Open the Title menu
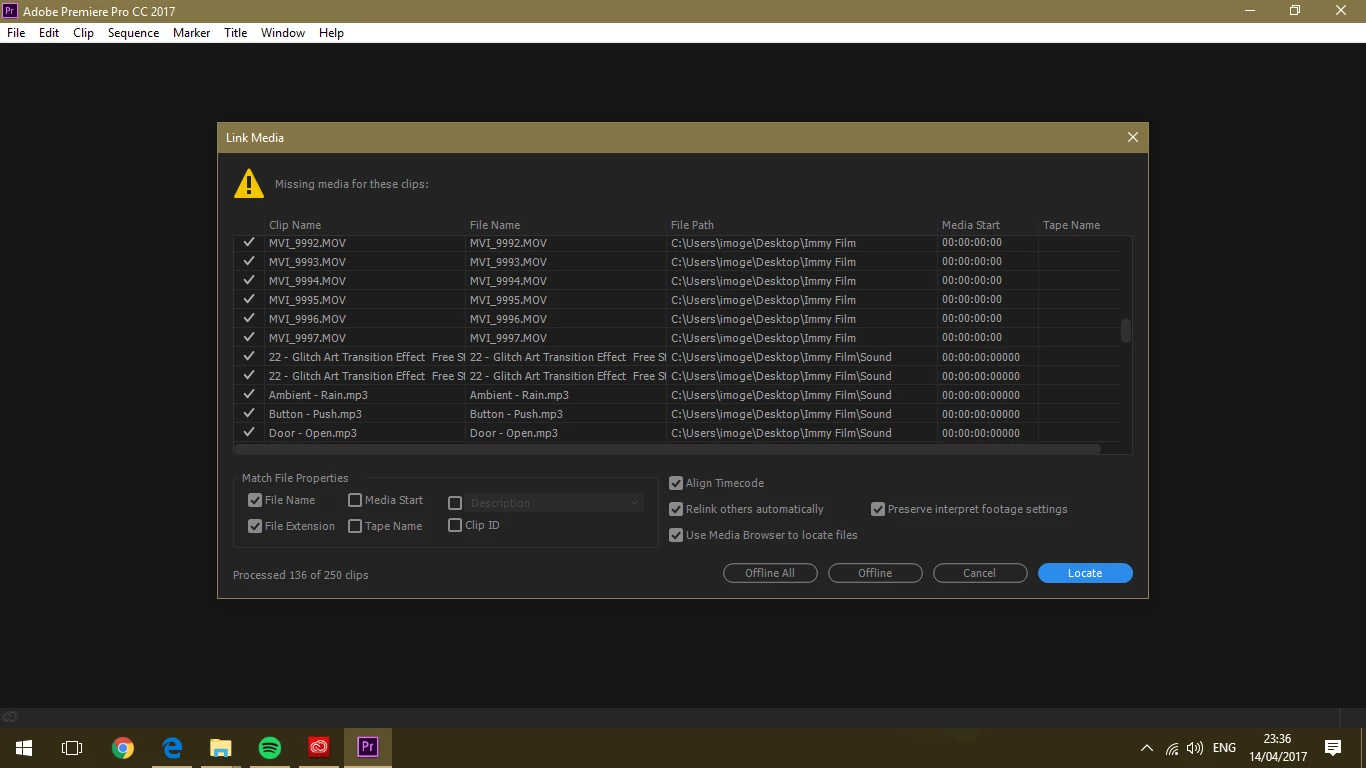Image resolution: width=1366 pixels, height=768 pixels. (236, 33)
